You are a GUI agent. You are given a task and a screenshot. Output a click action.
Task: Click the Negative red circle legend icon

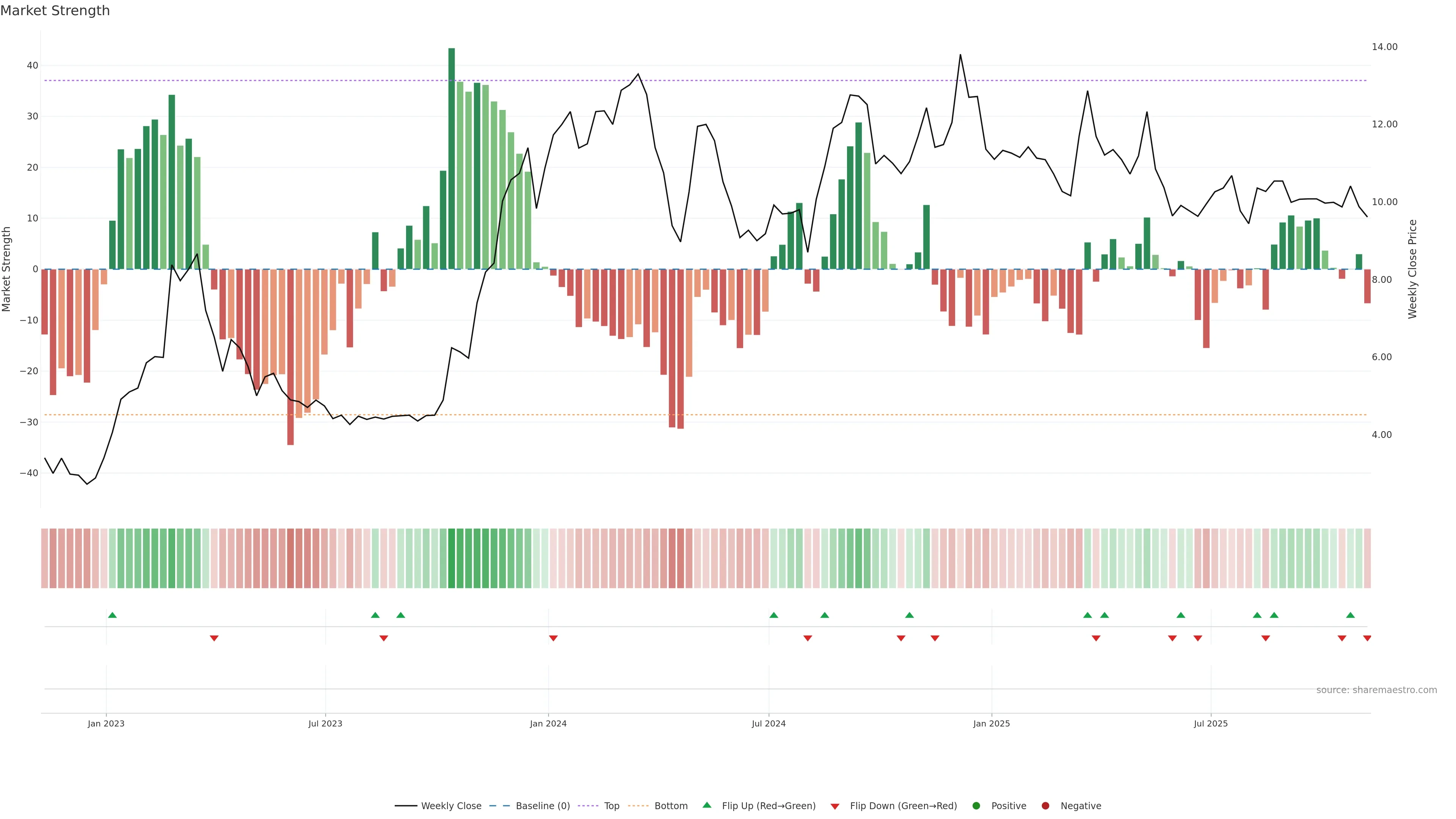point(1045,805)
